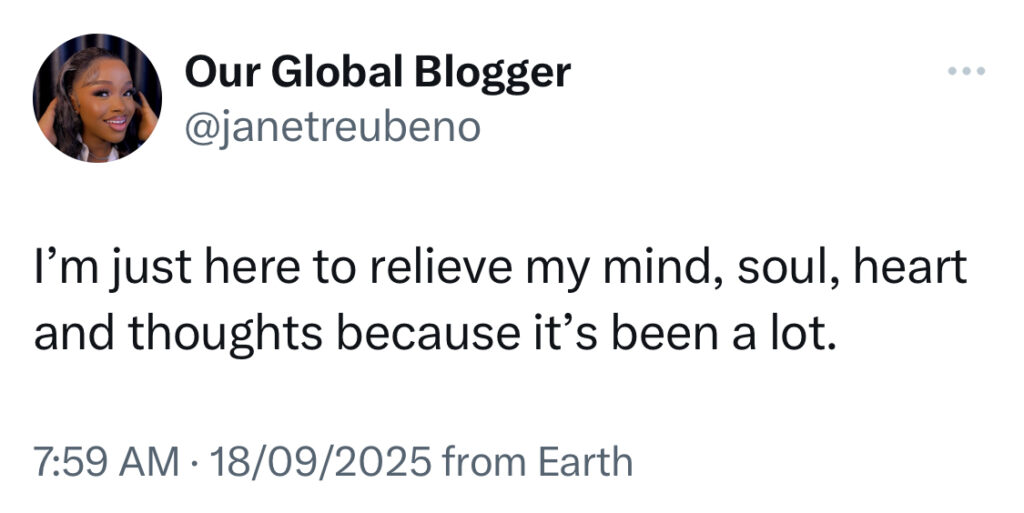The image size is (1024, 513).
Task: Click the 'from Earth' location label
Action: [x=537, y=462]
